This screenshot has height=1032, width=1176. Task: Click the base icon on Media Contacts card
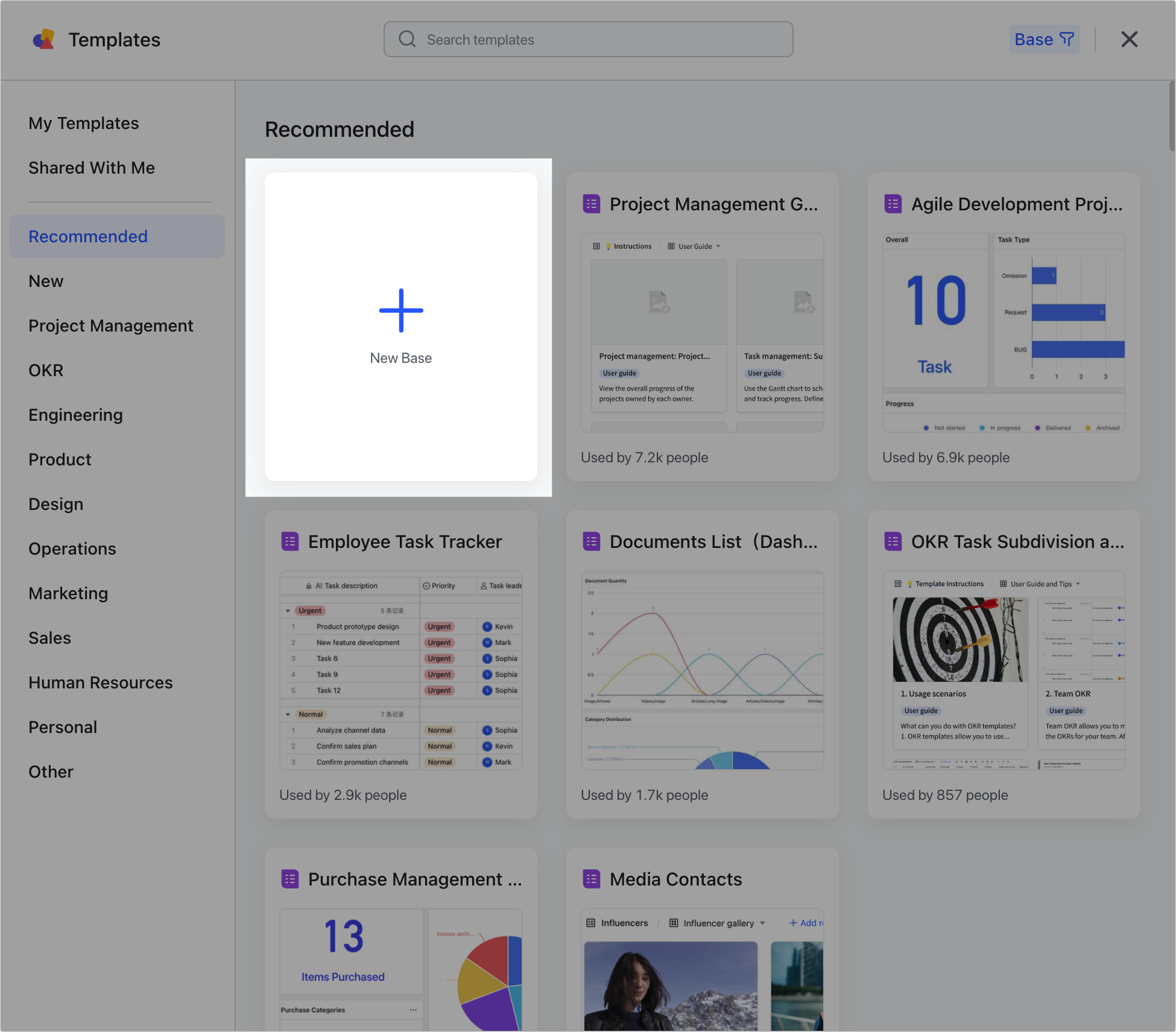591,879
